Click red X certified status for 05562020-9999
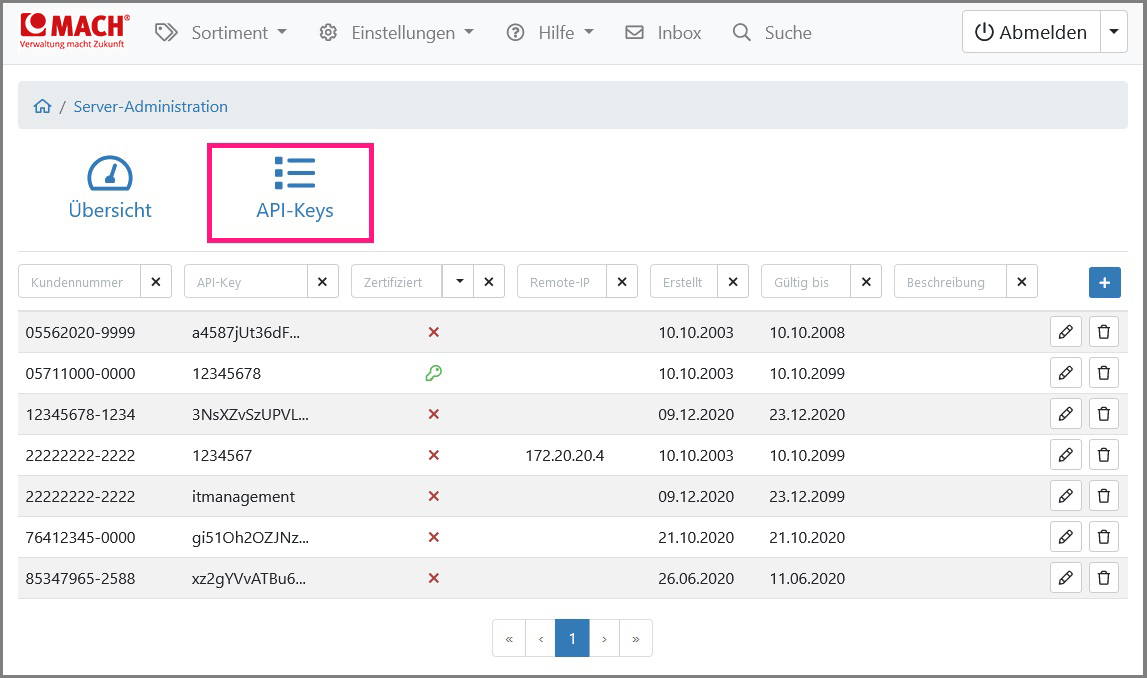This screenshot has width=1147, height=678. point(434,332)
